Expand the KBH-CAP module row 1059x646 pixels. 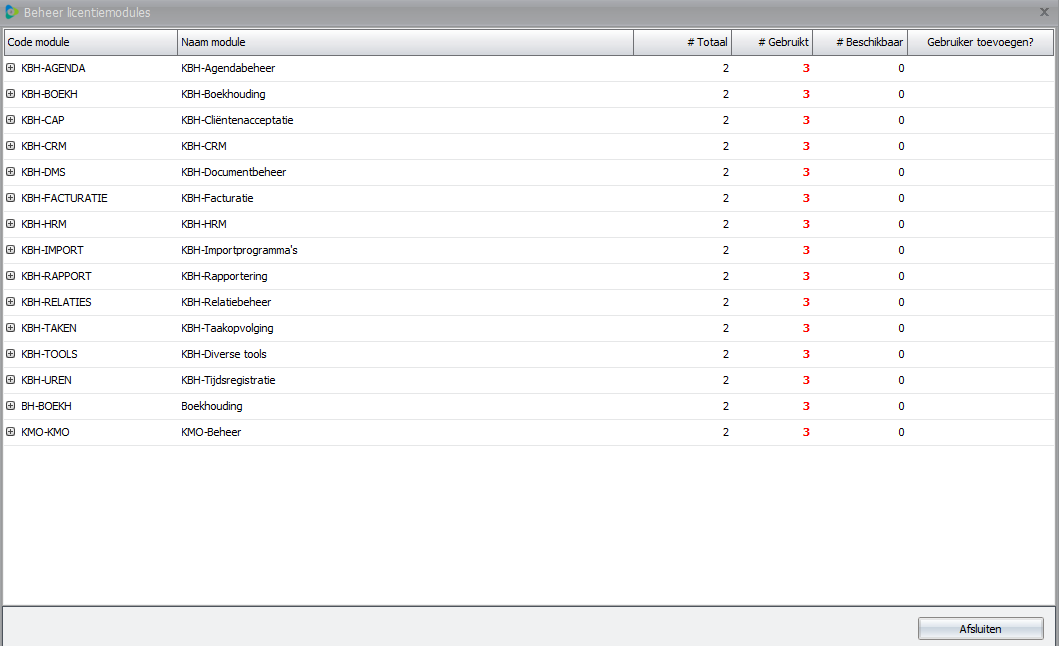(x=11, y=120)
